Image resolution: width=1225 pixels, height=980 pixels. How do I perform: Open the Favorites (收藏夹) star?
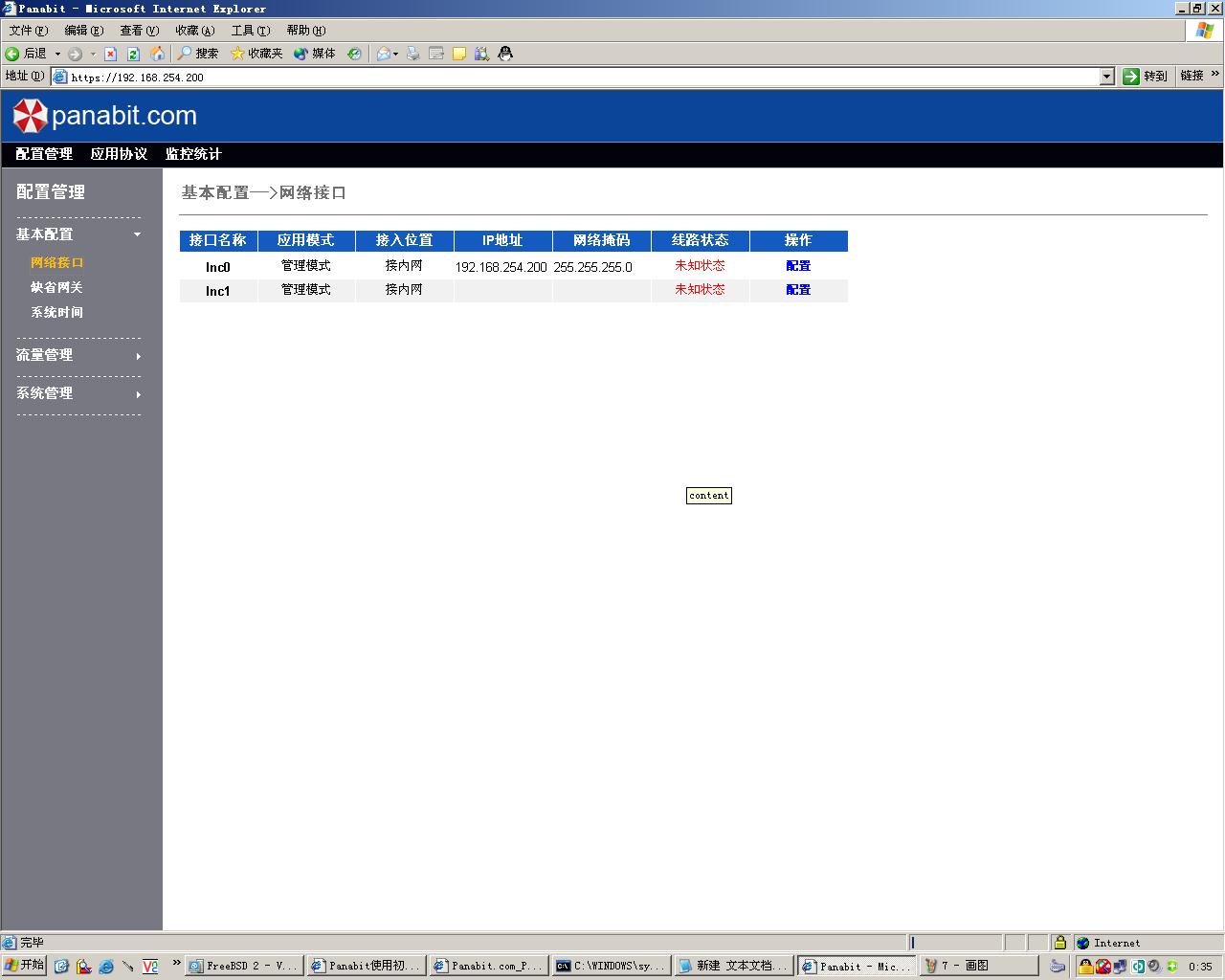(256, 54)
